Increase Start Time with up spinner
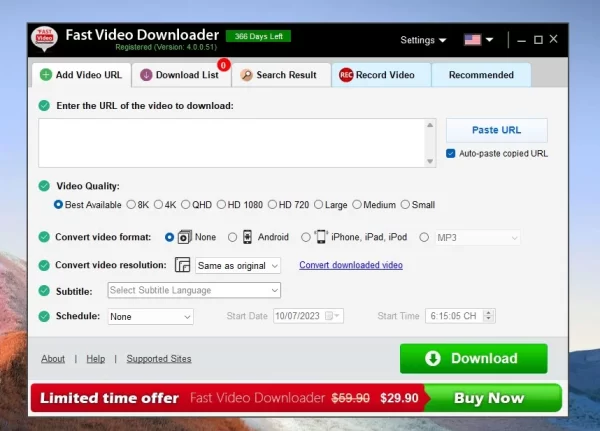 point(488,313)
